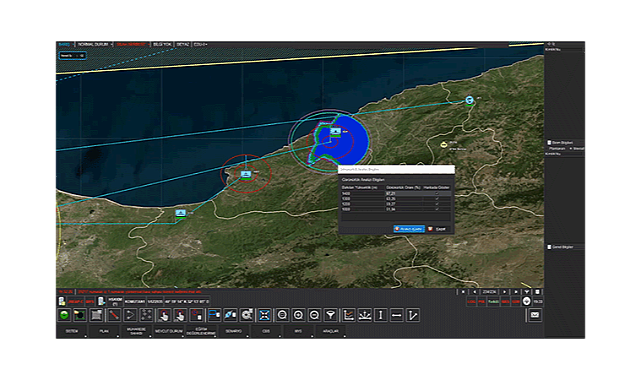
Task: Click the BEYAZ field in top bar
Action: pos(183,44)
